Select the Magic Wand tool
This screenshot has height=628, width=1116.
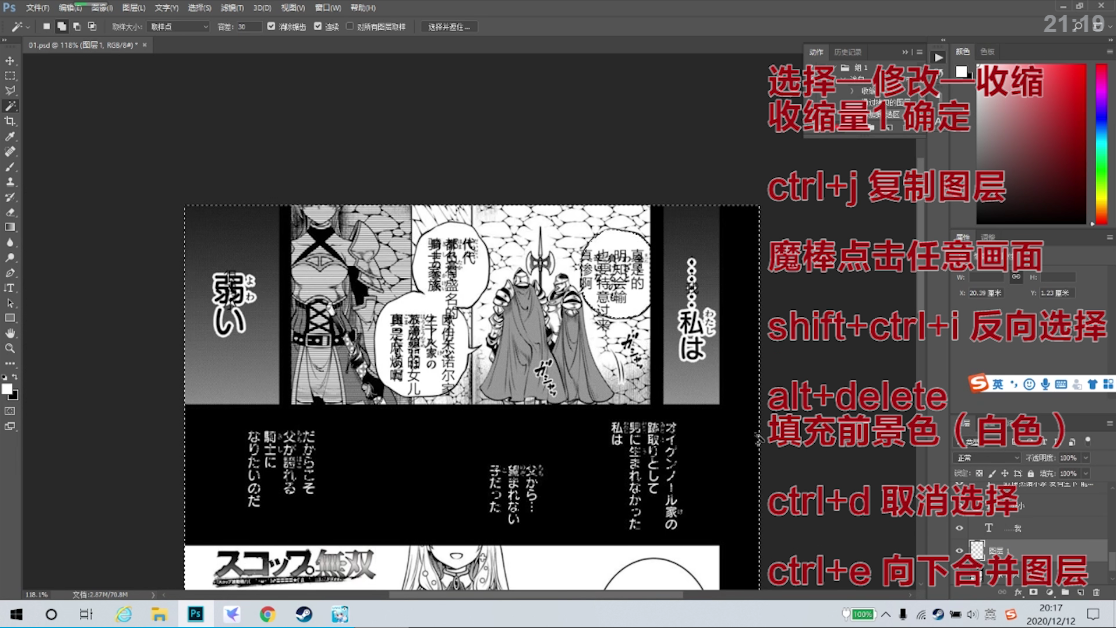[10, 106]
